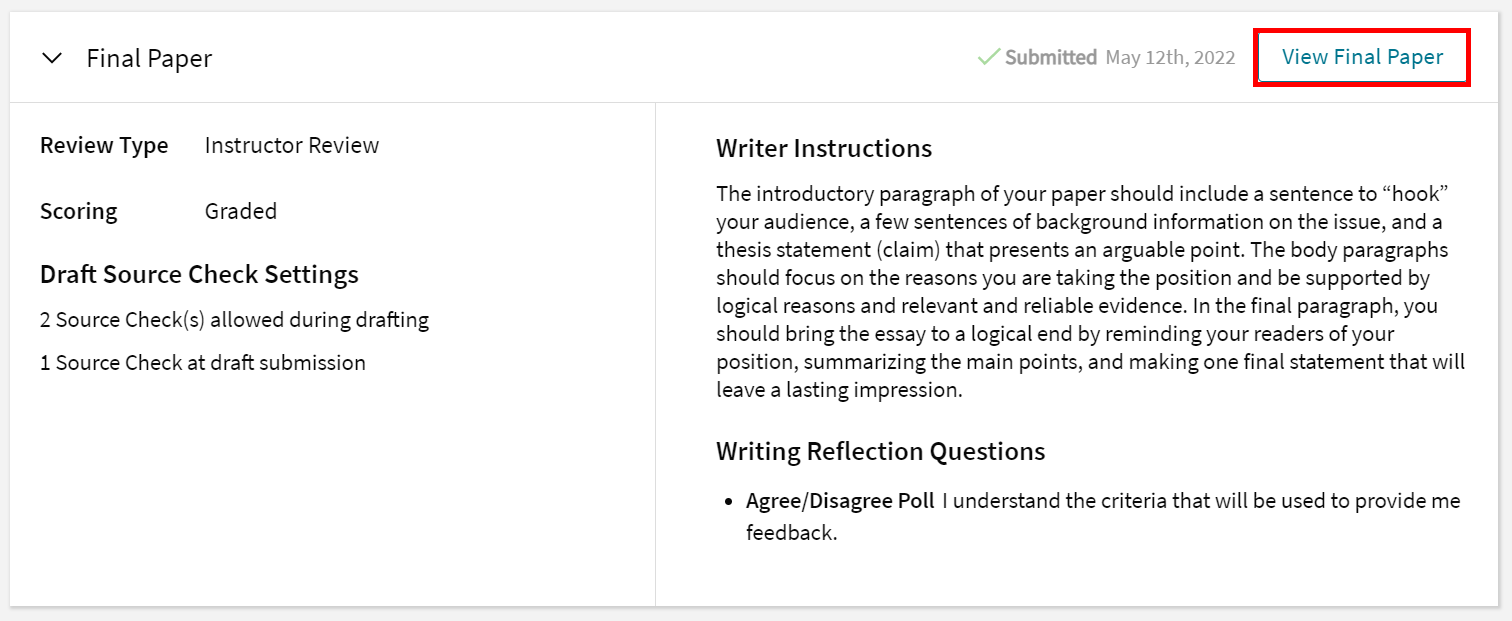Viewport: 1512px width, 621px height.
Task: Select the chevron beside Final Paper heading
Action: 52,58
